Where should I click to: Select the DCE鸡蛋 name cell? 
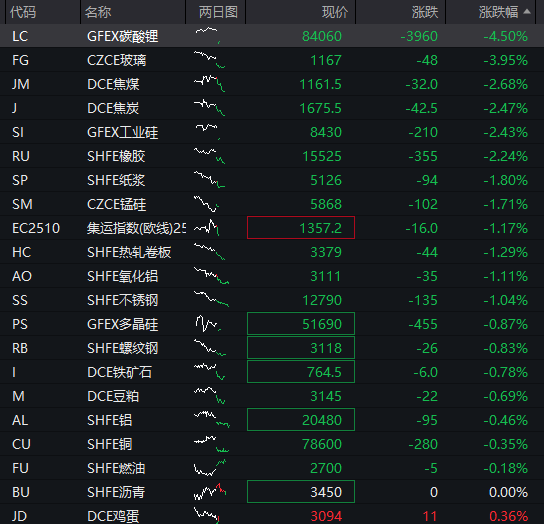coord(113,516)
